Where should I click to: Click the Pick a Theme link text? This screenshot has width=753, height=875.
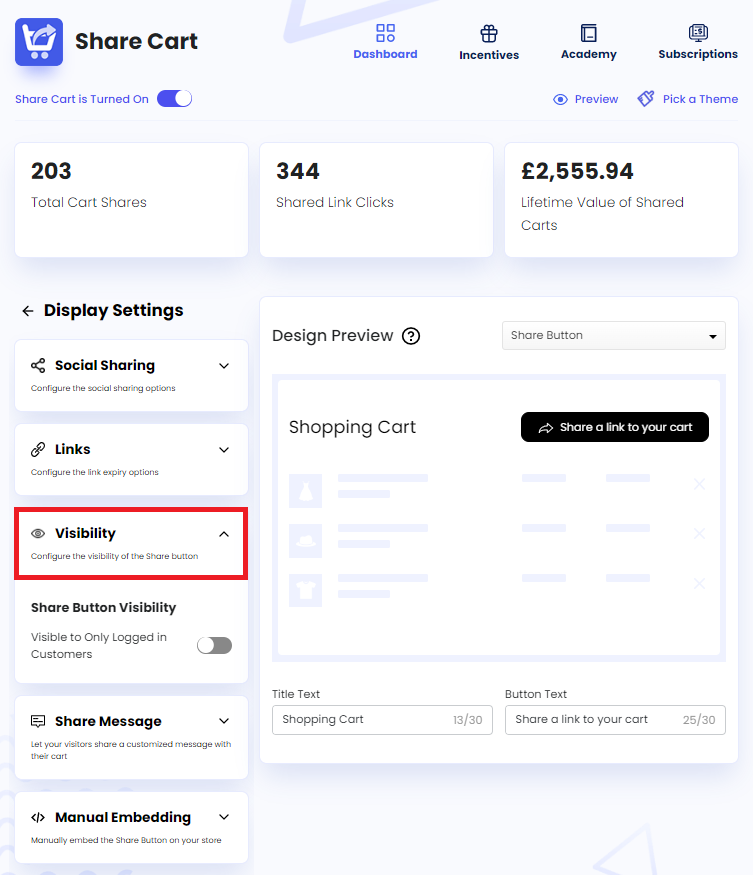700,99
